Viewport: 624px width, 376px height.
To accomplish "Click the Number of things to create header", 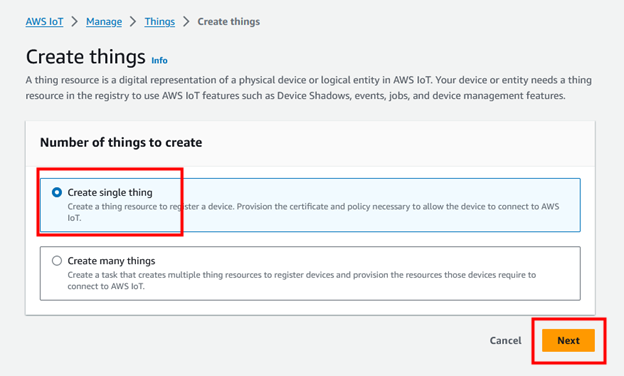I will point(121,142).
